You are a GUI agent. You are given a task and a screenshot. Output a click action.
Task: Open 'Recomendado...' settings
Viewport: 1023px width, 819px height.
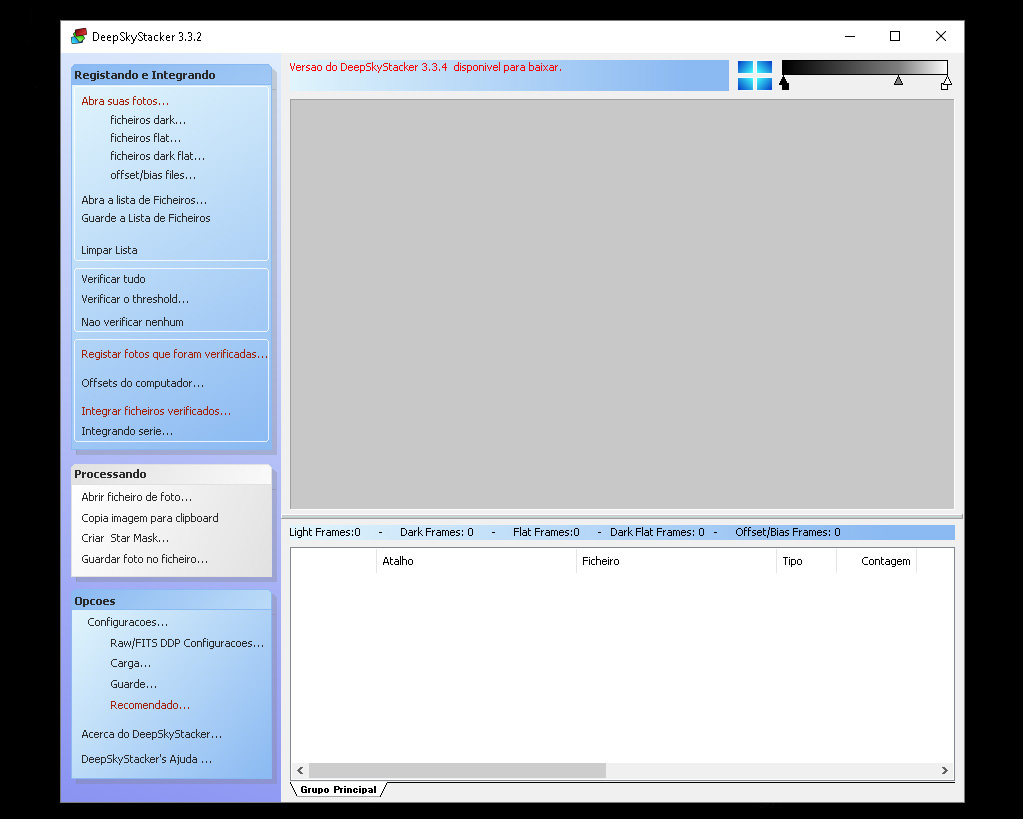(x=149, y=705)
